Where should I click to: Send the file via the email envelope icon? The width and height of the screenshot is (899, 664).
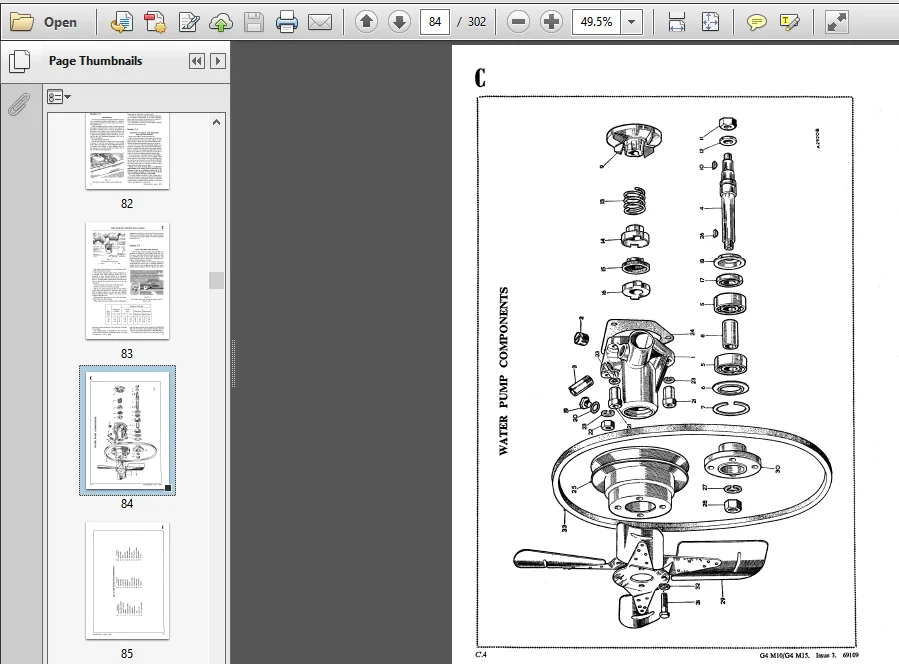pos(320,22)
